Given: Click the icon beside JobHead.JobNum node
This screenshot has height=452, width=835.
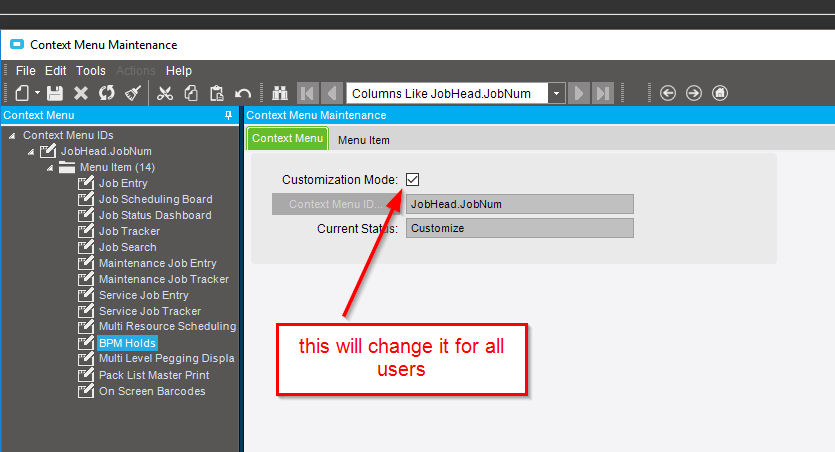Looking at the screenshot, I should point(48,151).
